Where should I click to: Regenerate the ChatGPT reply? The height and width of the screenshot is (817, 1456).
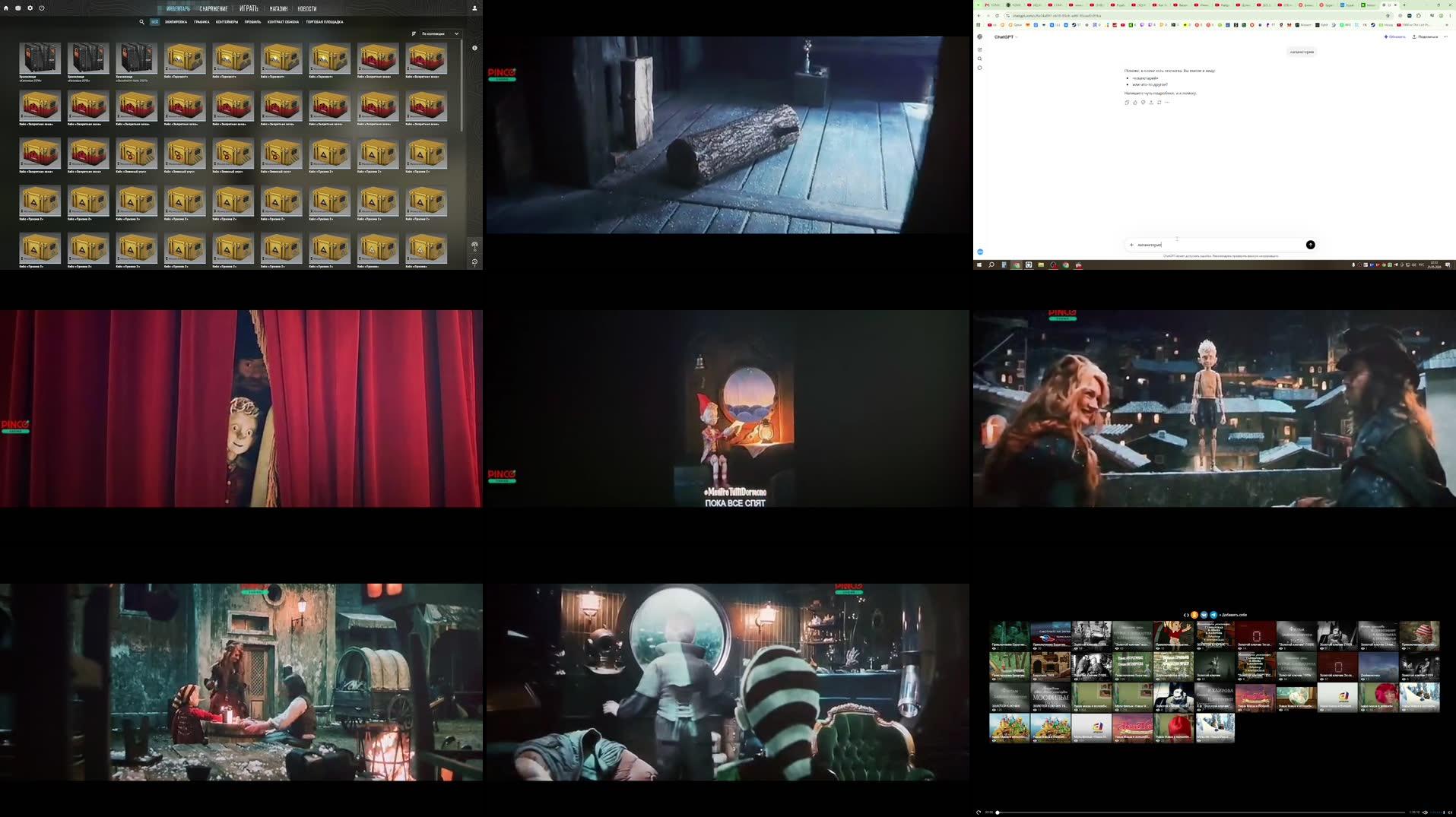[x=1159, y=103]
